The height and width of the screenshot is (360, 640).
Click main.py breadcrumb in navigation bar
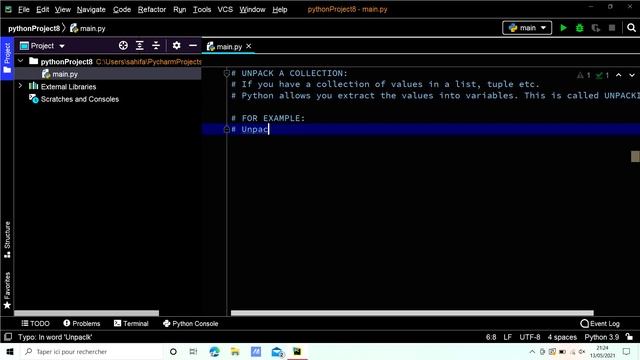click(87, 28)
